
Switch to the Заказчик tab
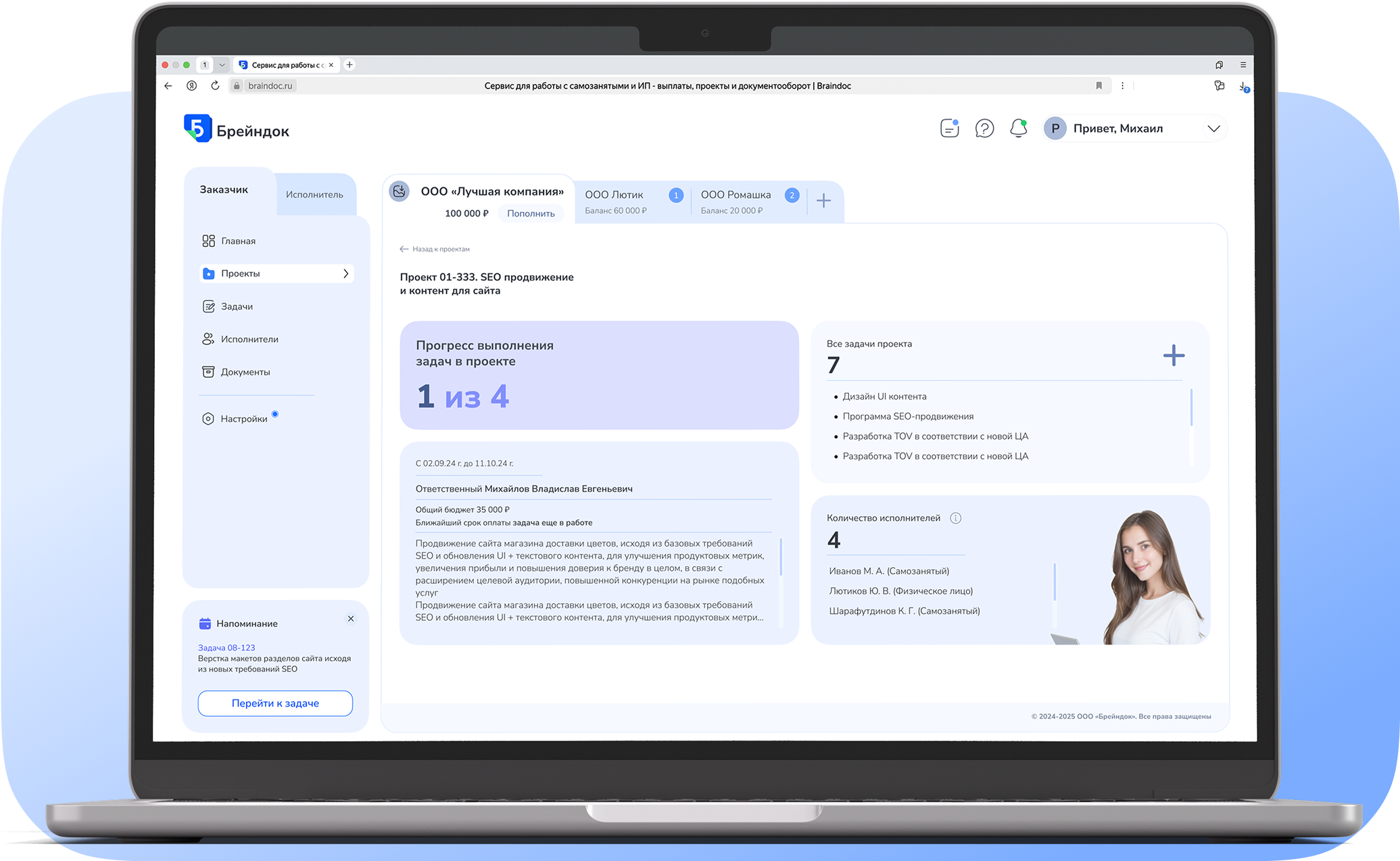point(224,189)
